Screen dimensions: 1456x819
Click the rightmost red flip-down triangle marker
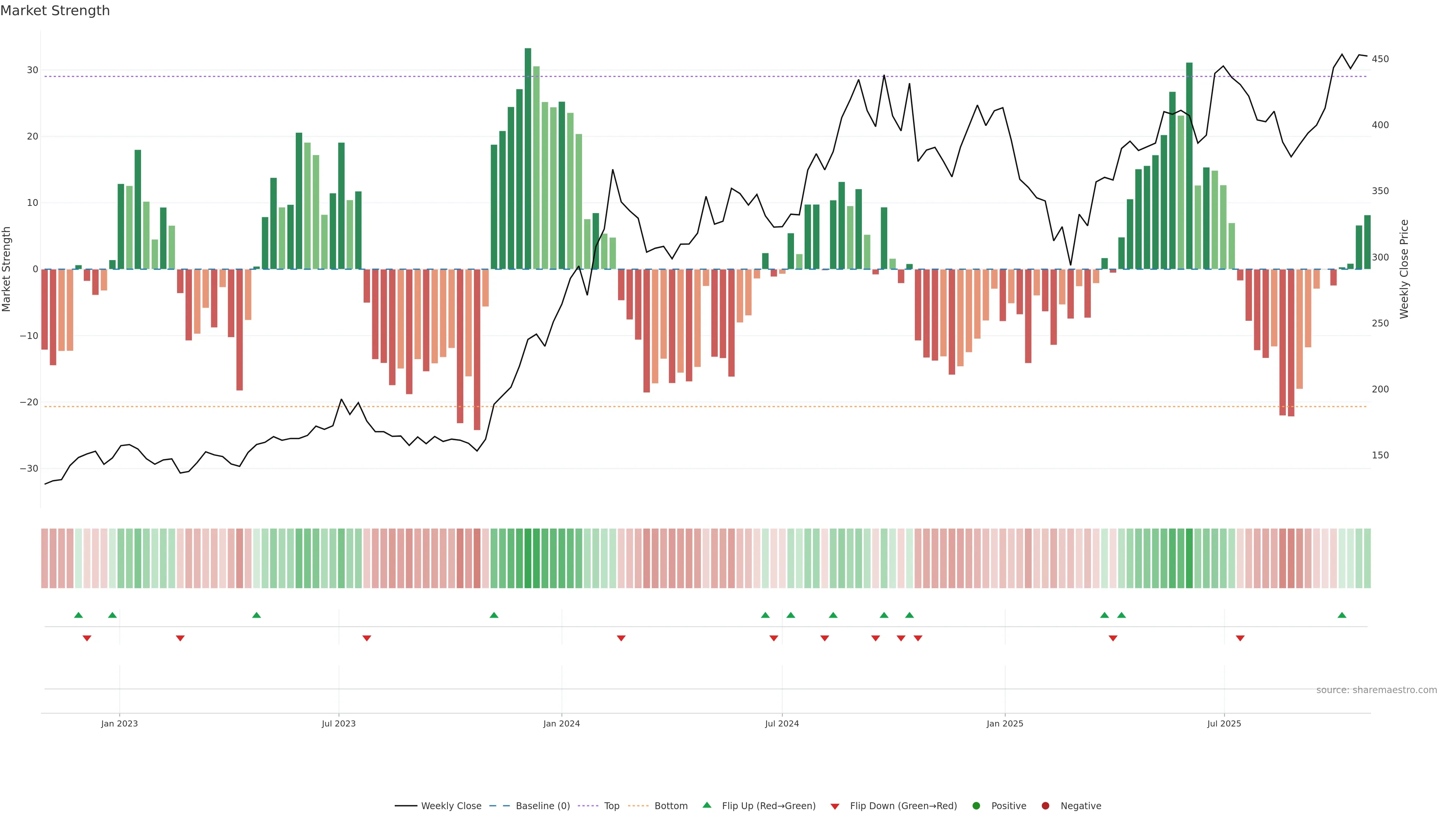click(1240, 638)
